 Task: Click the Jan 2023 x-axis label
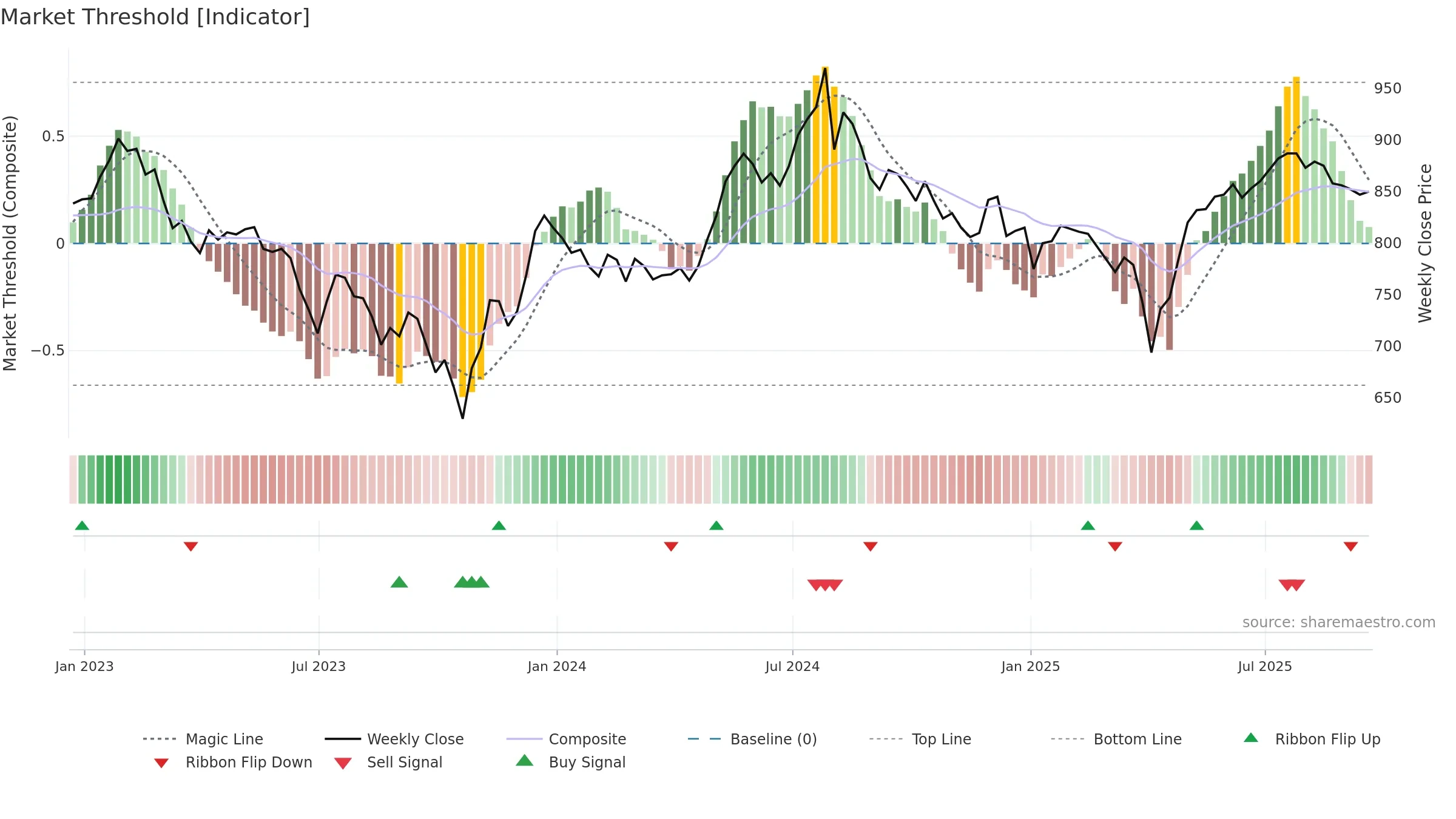(84, 667)
